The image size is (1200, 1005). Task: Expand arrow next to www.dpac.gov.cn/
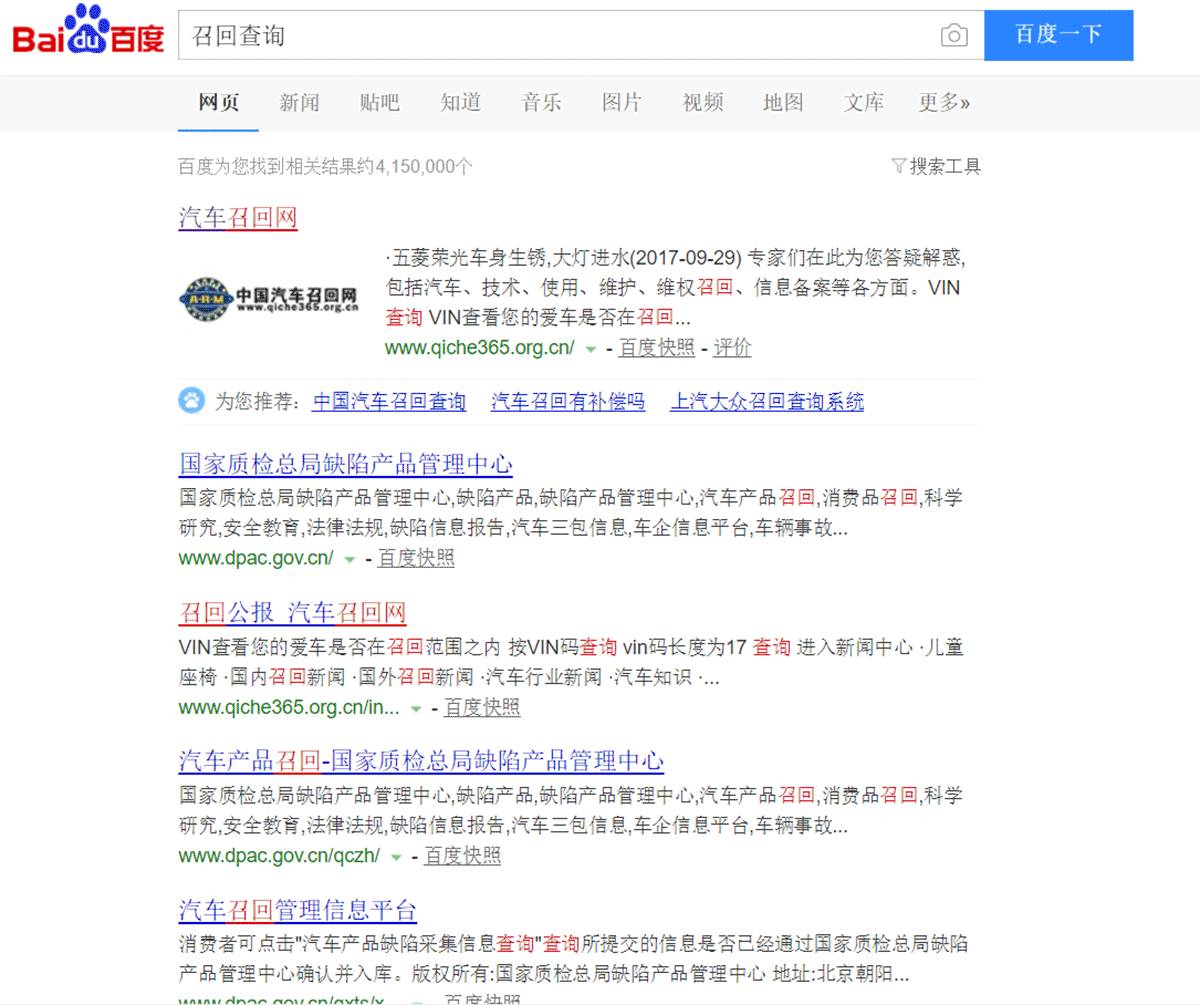349,560
